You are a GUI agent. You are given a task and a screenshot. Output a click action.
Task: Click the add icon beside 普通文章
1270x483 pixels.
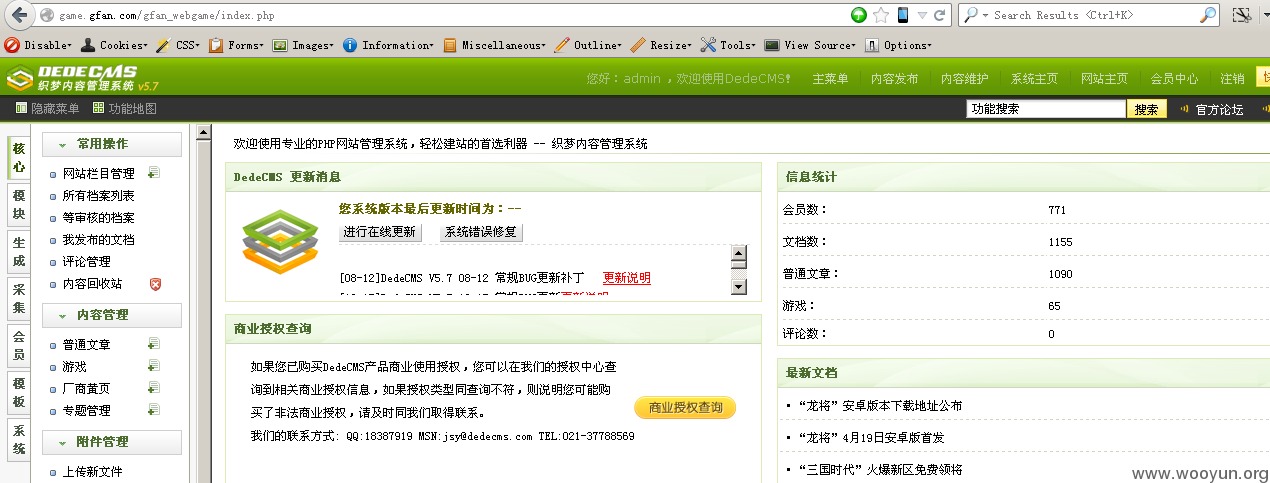click(154, 345)
